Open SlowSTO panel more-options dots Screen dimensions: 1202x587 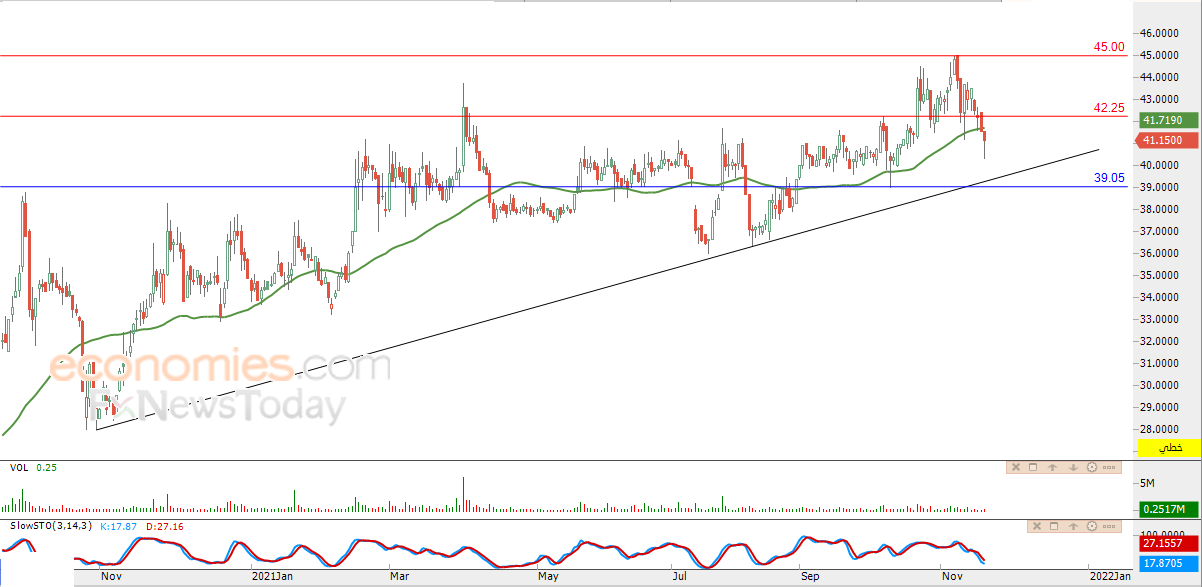point(1109,526)
